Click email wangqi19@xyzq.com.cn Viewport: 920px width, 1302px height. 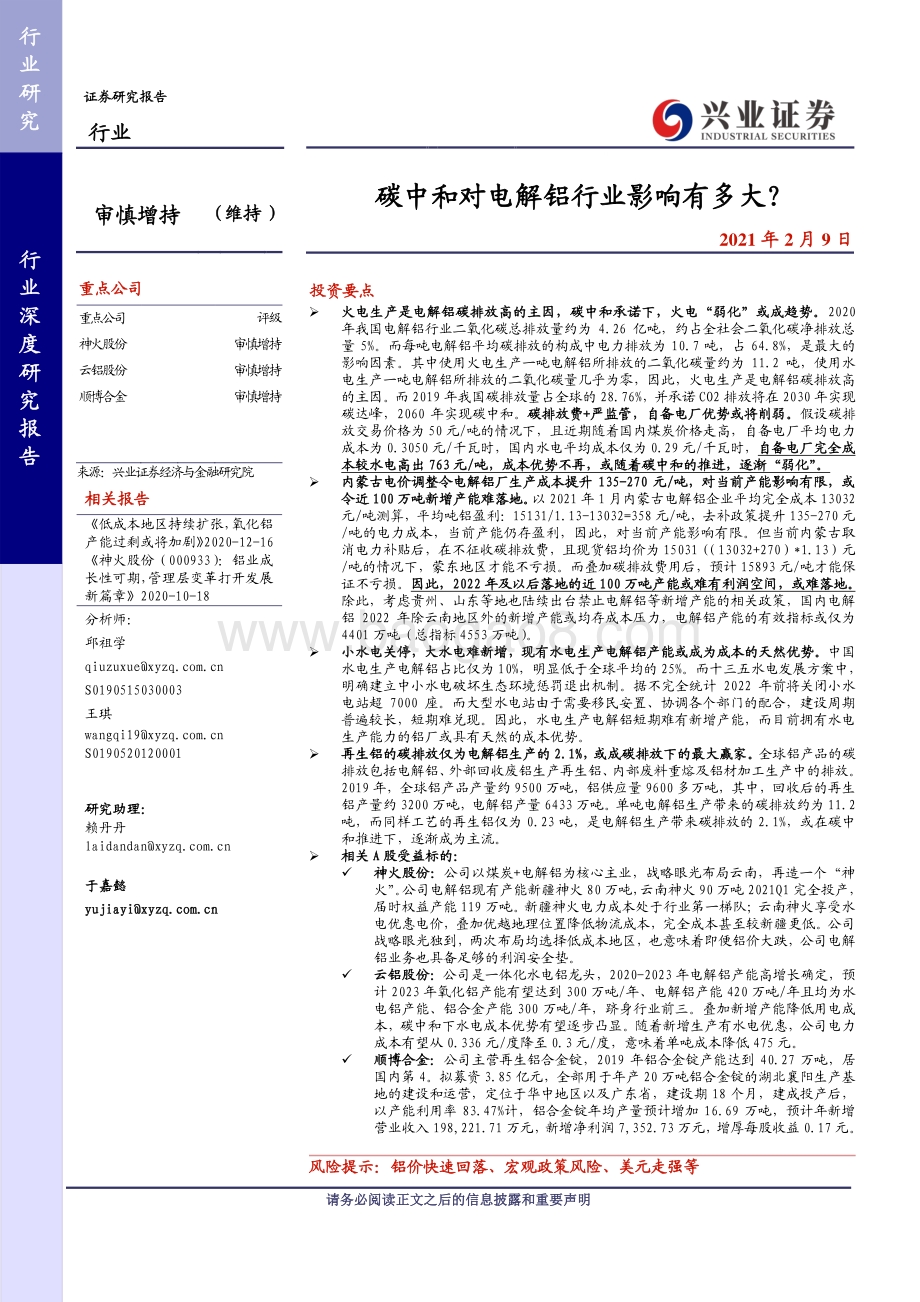click(x=154, y=735)
